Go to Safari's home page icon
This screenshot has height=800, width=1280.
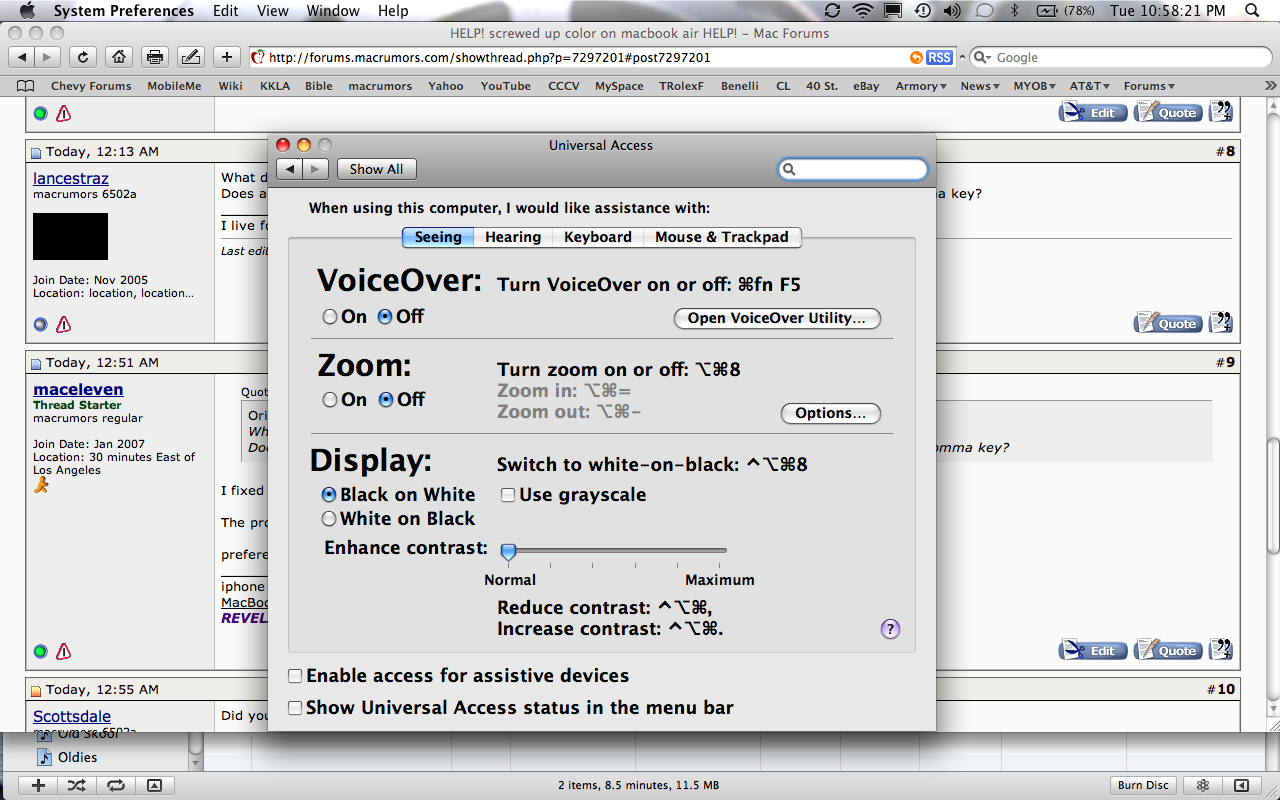118,57
